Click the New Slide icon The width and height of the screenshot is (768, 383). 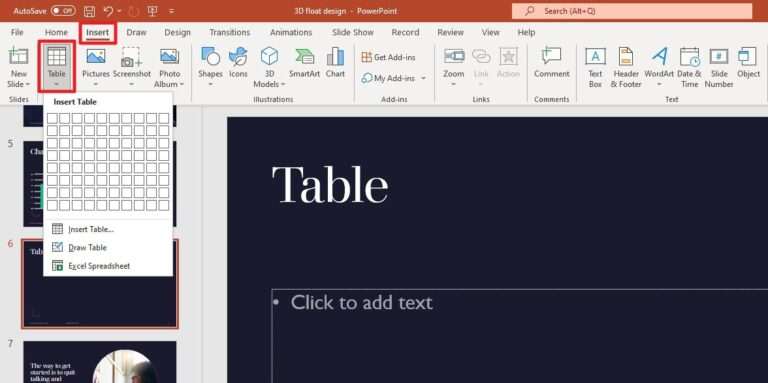click(x=19, y=56)
